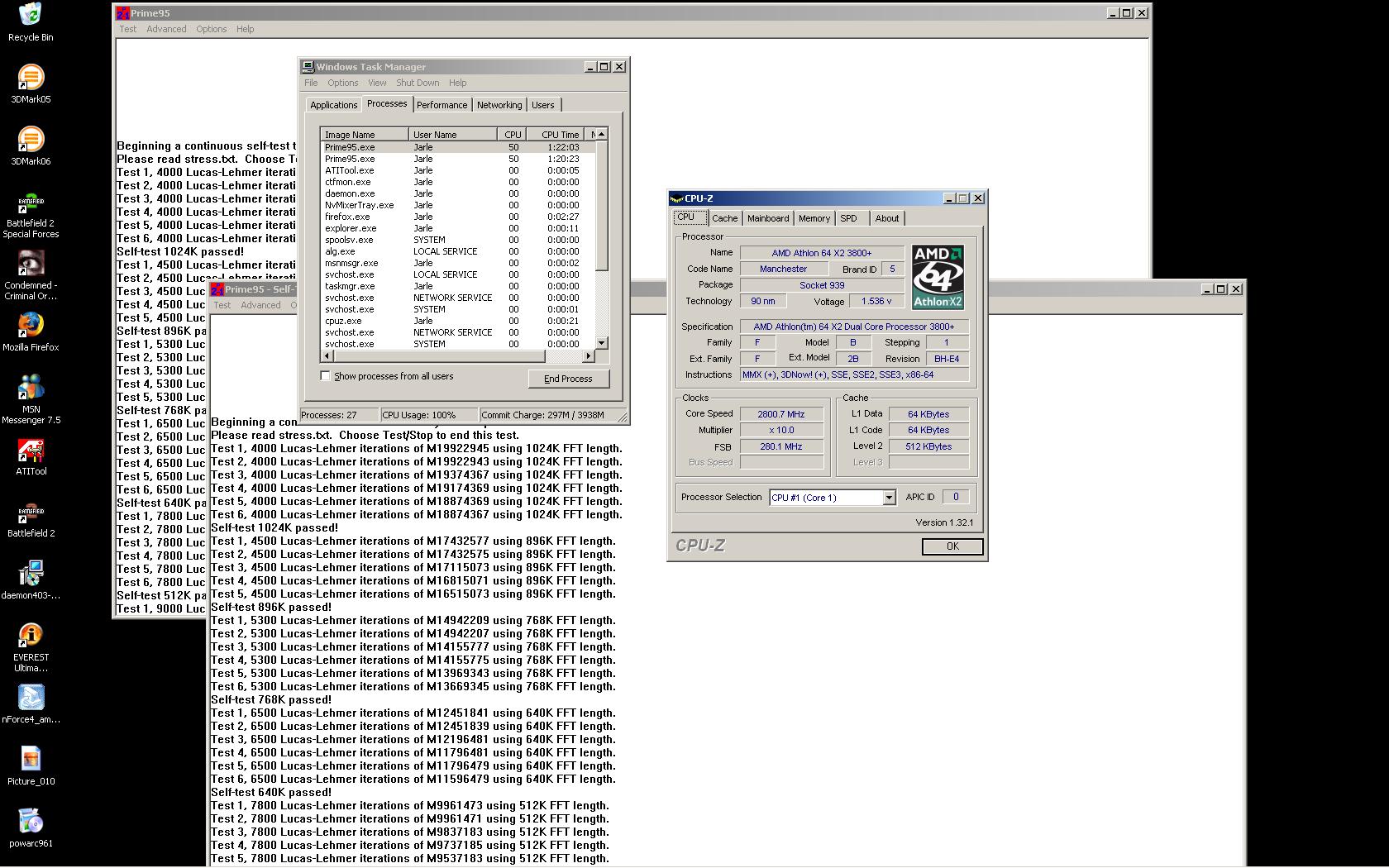
Task: Select msnmsgr.exe process row
Action: click(x=458, y=263)
